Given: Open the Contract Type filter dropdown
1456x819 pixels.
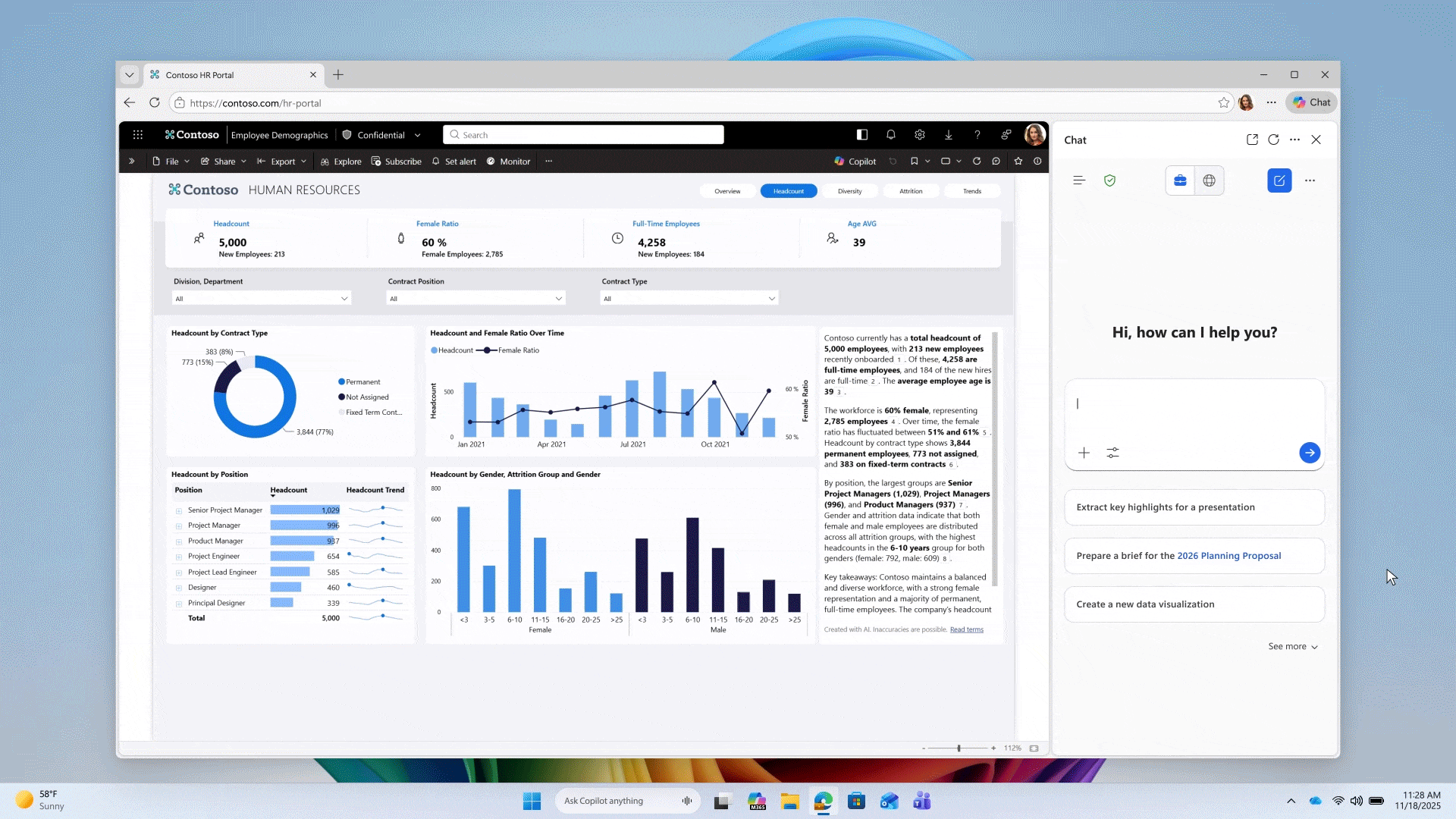Looking at the screenshot, I should click(689, 299).
